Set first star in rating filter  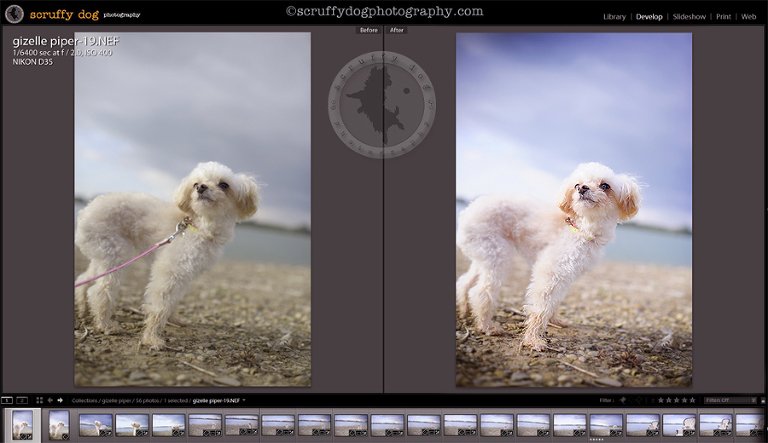tap(660, 400)
